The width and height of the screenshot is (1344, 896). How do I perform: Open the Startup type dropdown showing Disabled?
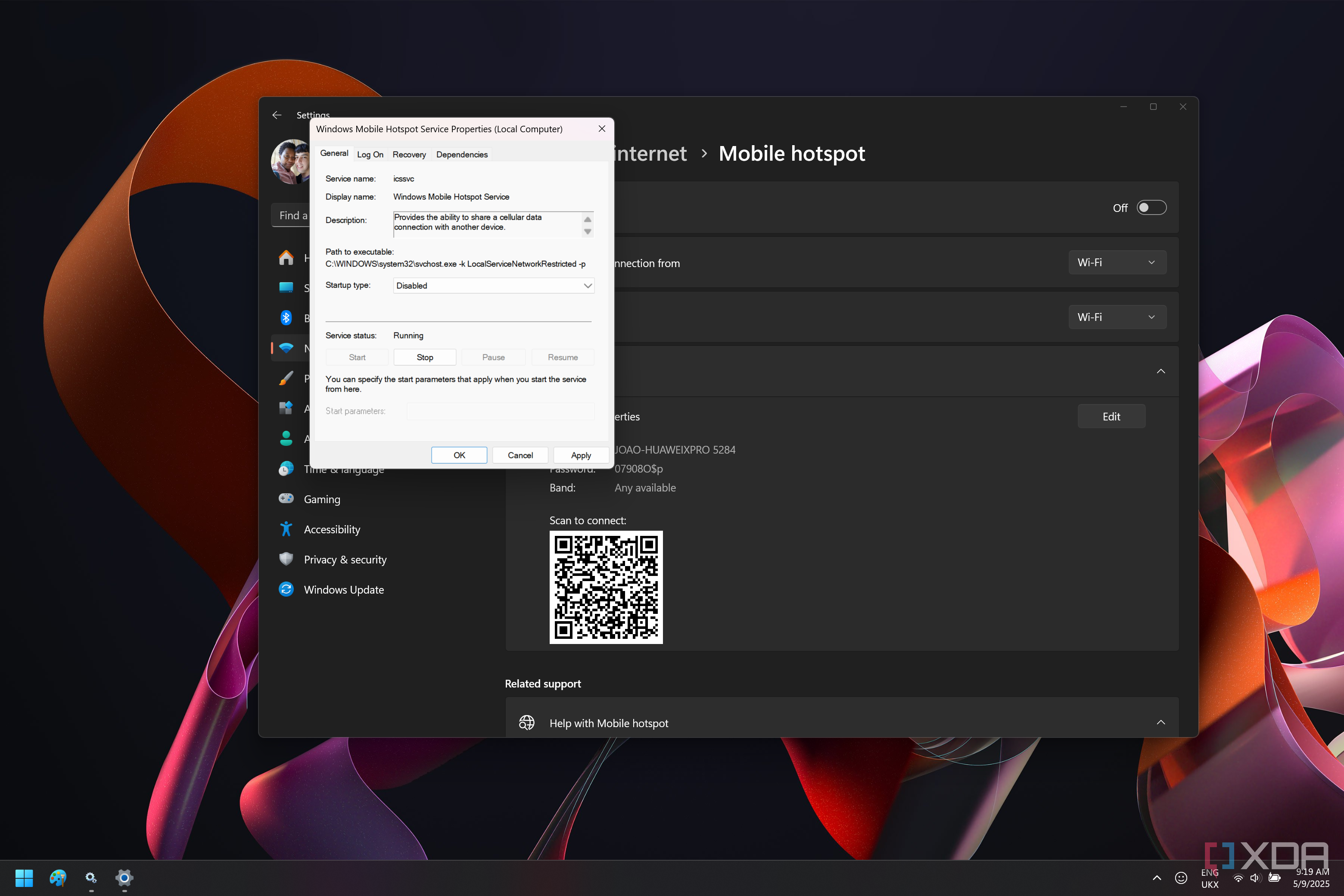pyautogui.click(x=492, y=285)
